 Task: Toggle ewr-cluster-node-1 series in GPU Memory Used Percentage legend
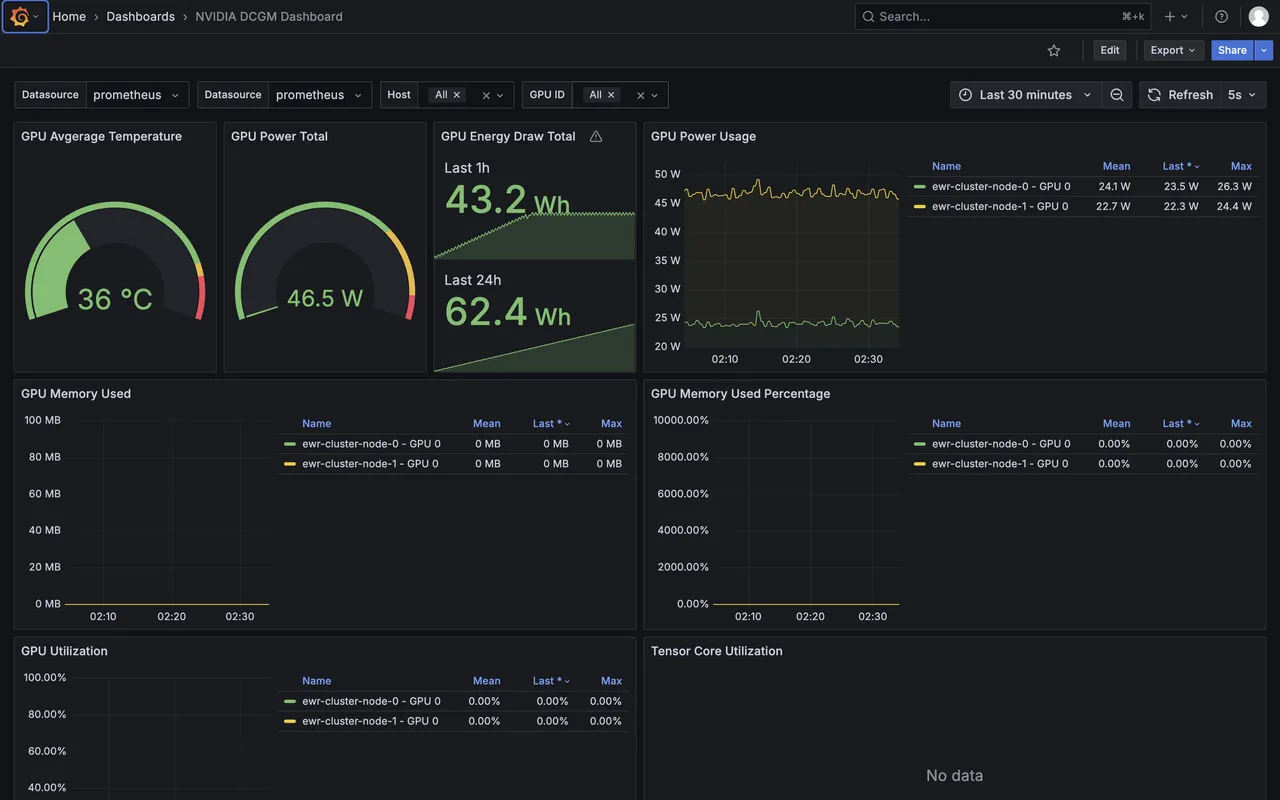1000,464
